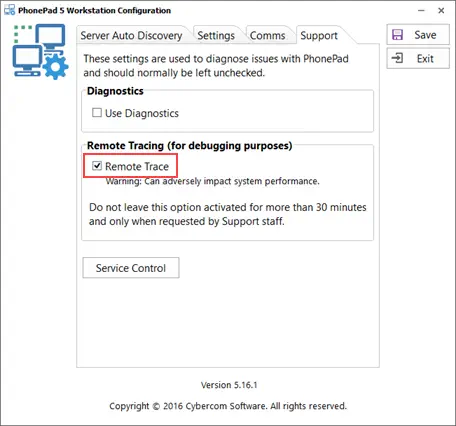Switch to the Settings tab
This screenshot has height=426, width=456.
[216, 35]
